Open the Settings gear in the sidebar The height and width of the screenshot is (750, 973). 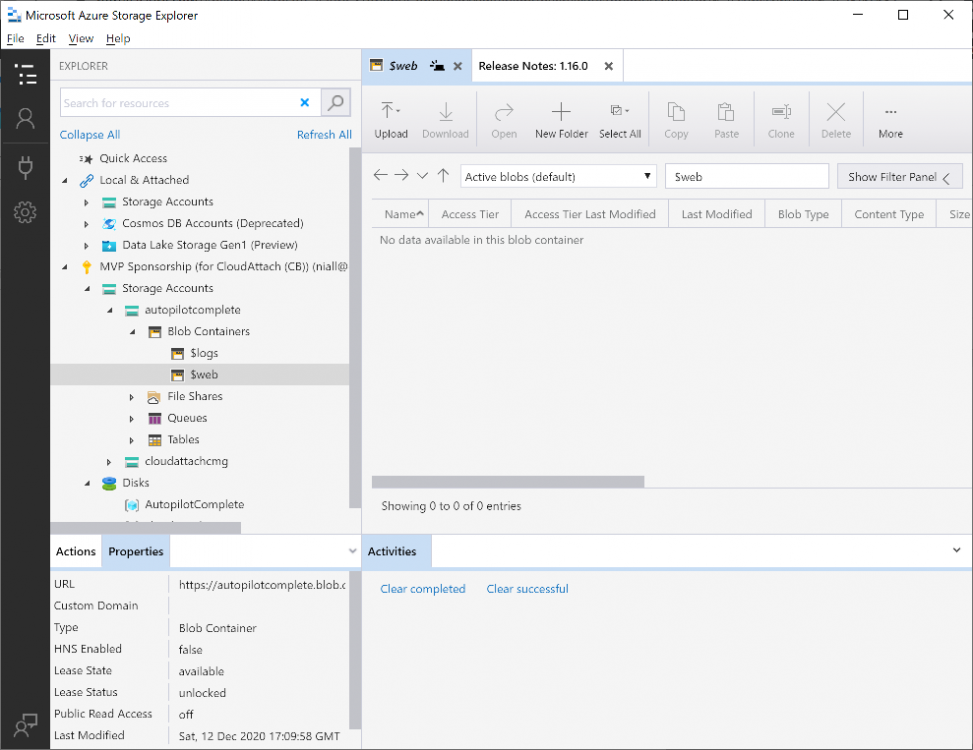pyautogui.click(x=25, y=212)
